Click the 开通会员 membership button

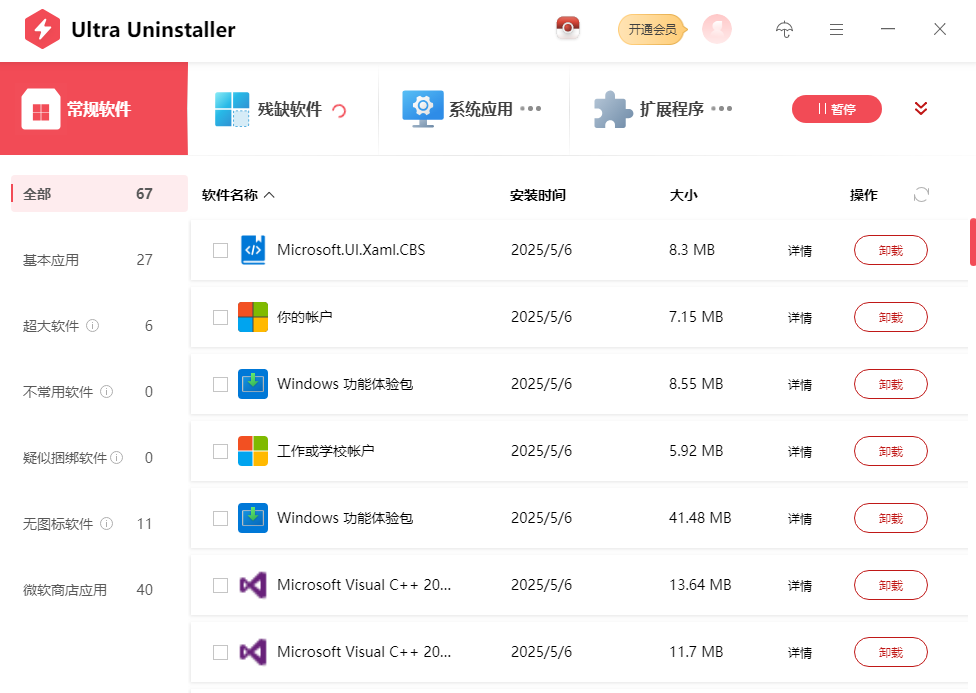click(651, 29)
